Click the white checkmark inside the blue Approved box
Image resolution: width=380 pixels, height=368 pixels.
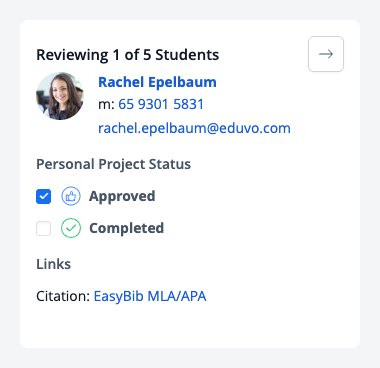click(44, 196)
